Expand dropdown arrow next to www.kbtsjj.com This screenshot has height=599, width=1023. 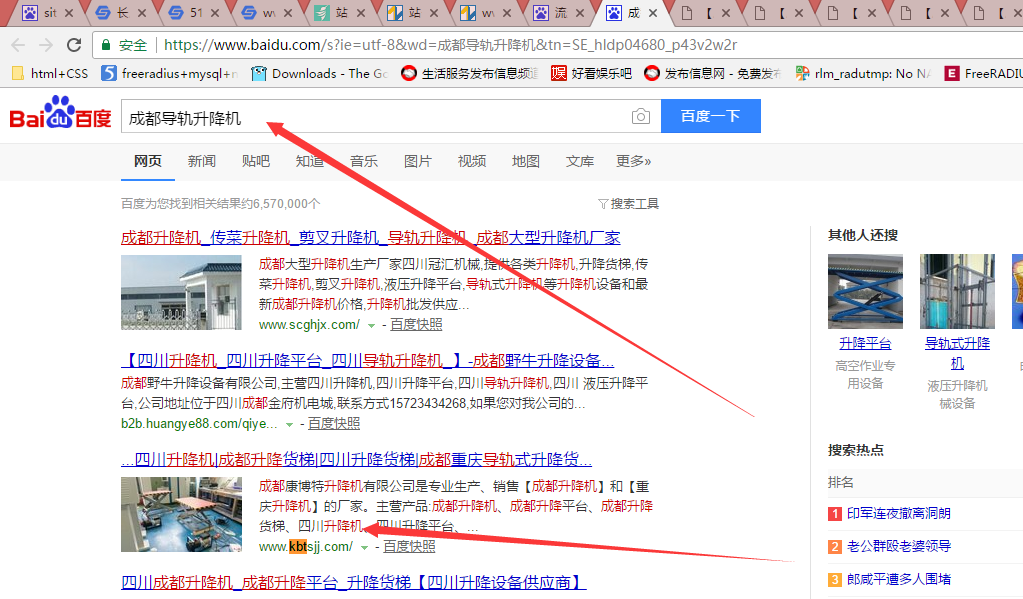point(364,547)
